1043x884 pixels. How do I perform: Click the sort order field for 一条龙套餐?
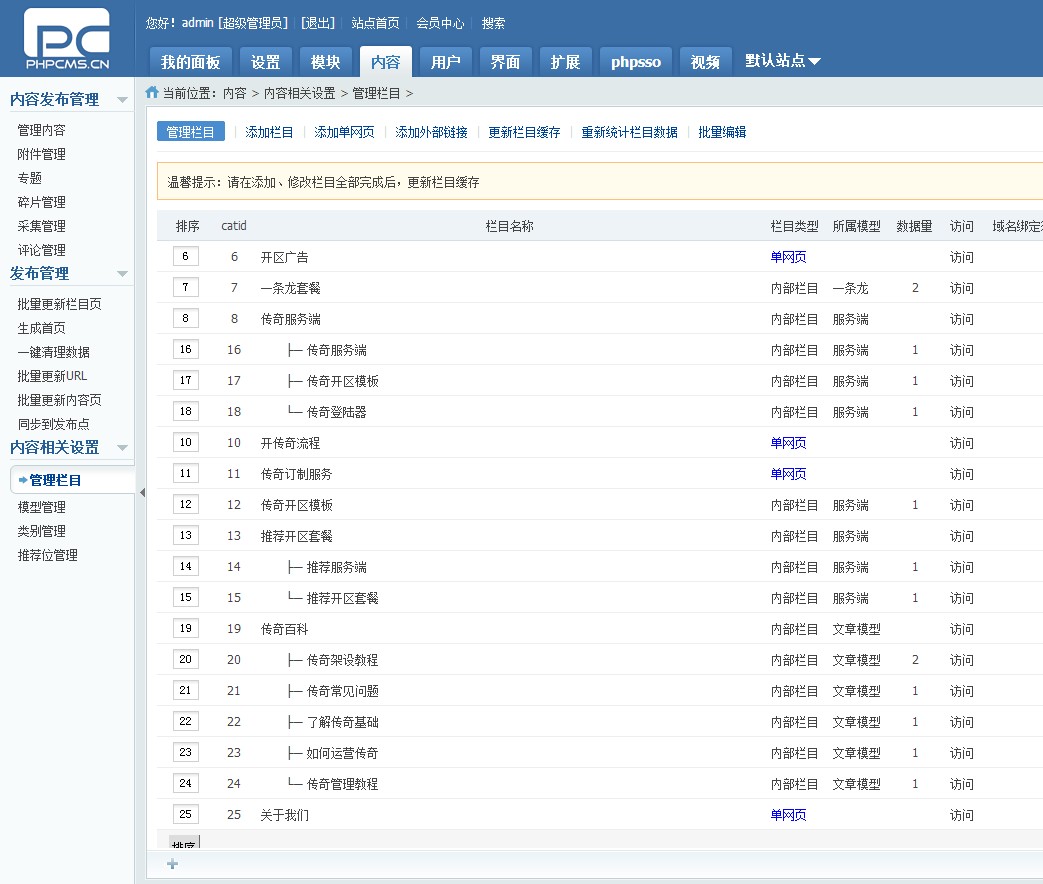[186, 287]
